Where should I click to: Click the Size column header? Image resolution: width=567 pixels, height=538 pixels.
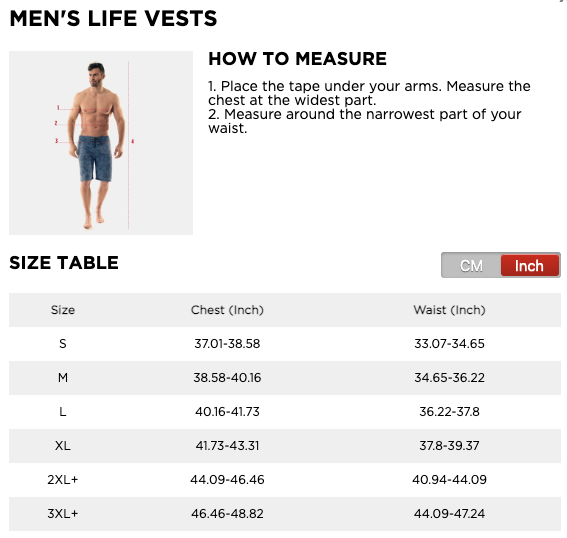tap(63, 310)
